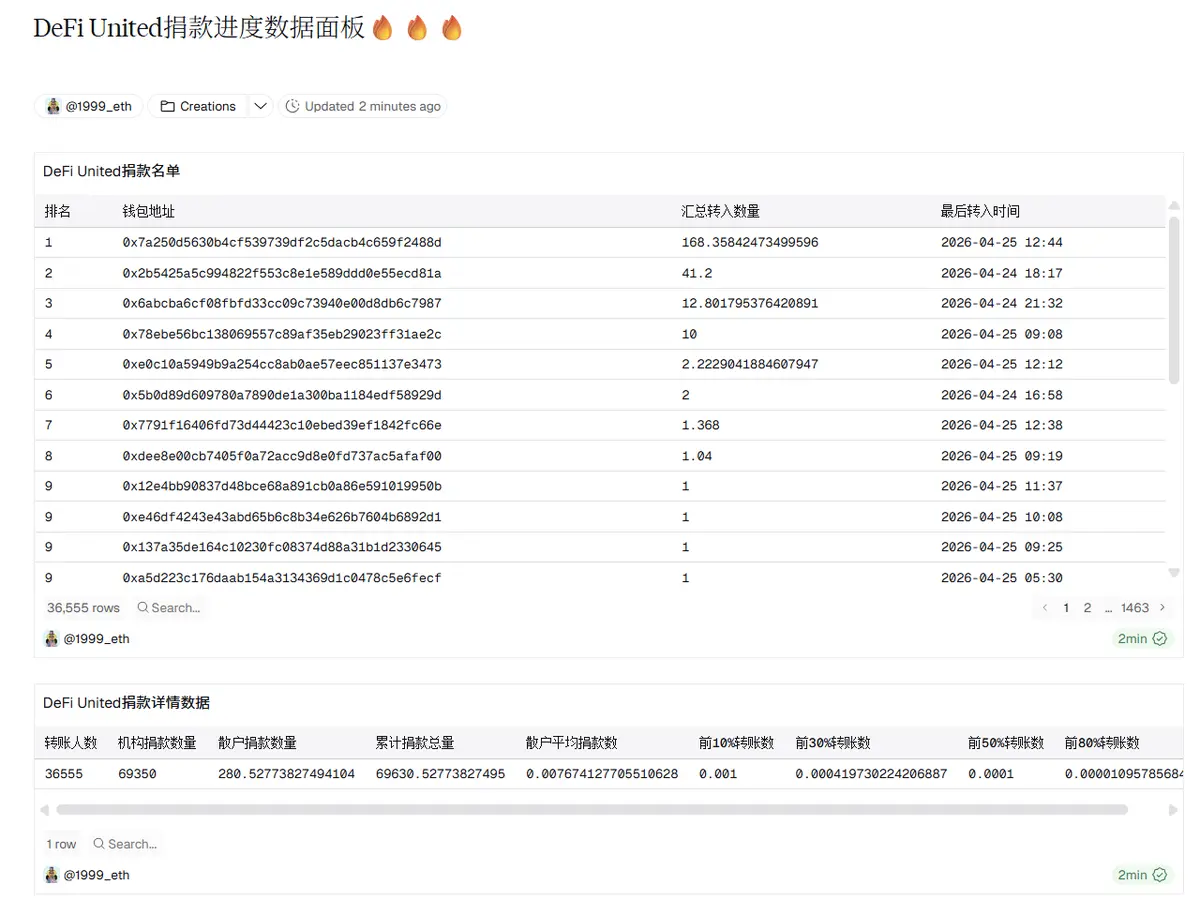This screenshot has height=915, width=1200.
Task: Sort by 排名 column header
Action: [58, 211]
